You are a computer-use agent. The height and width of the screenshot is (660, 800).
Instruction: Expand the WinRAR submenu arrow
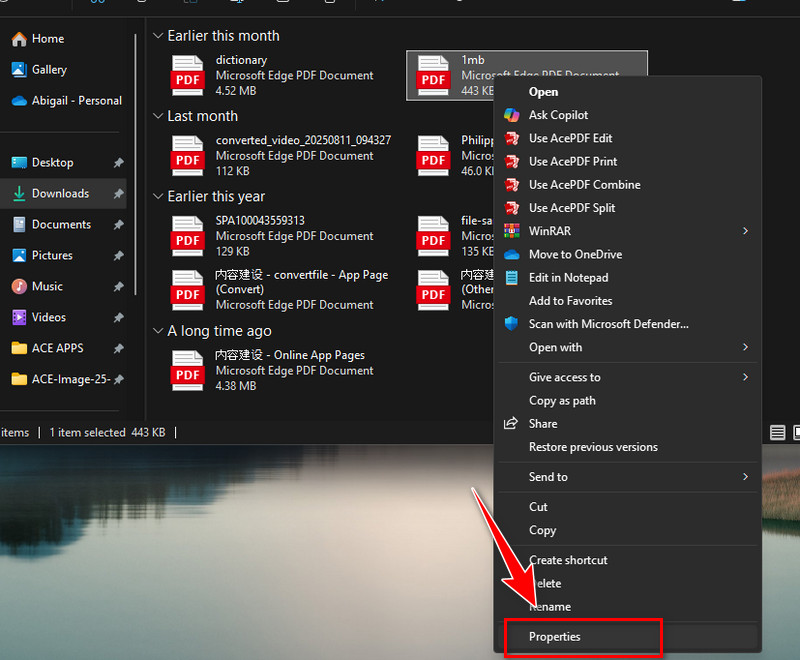[745, 231]
